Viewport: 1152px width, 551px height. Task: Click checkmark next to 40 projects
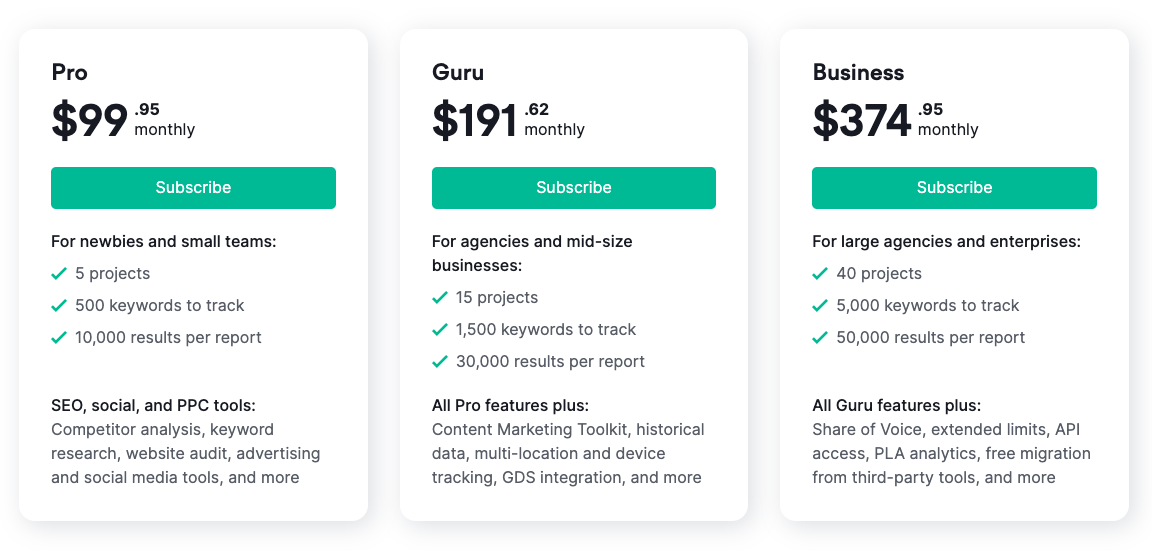(x=821, y=274)
